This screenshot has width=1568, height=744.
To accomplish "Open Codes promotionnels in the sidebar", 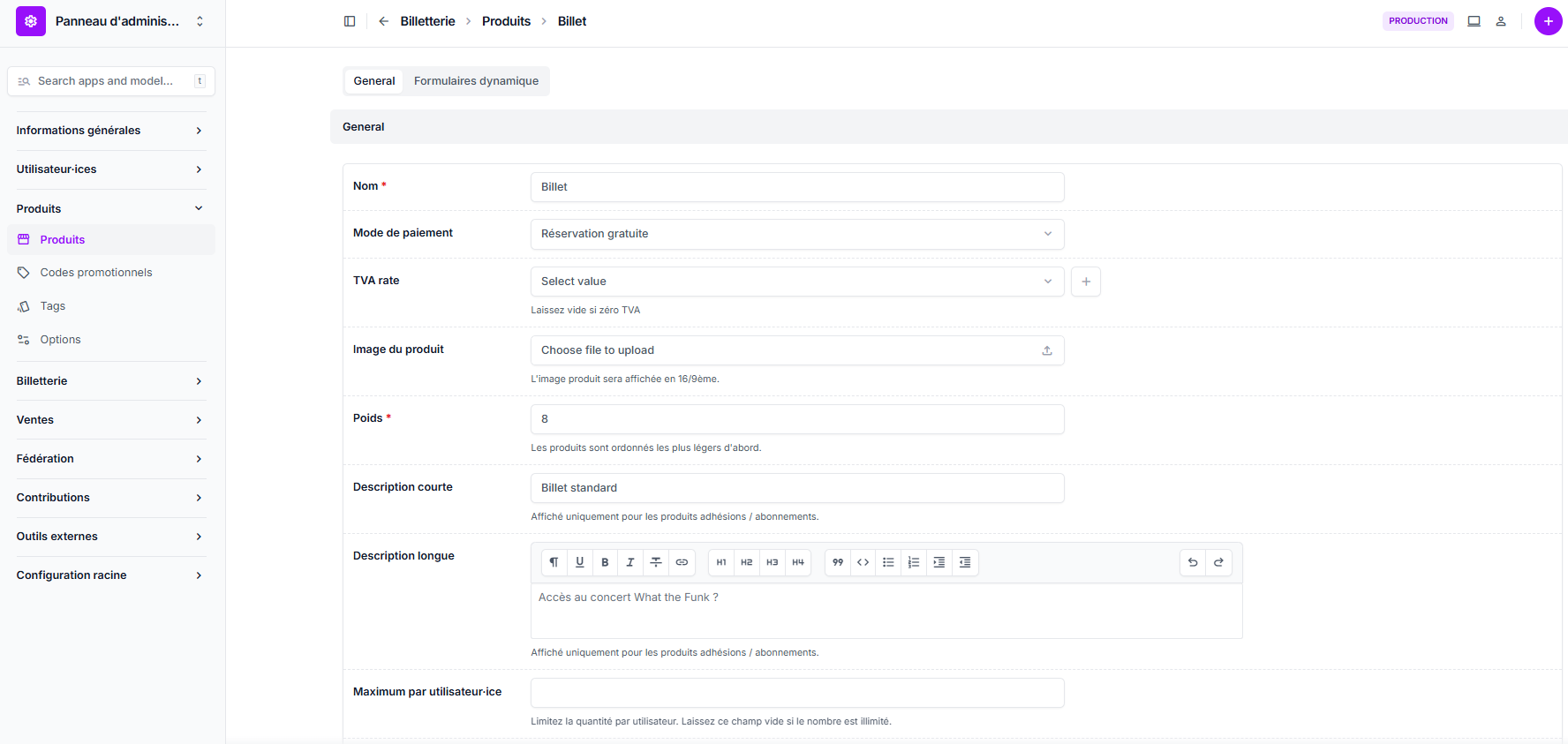I will [x=96, y=273].
